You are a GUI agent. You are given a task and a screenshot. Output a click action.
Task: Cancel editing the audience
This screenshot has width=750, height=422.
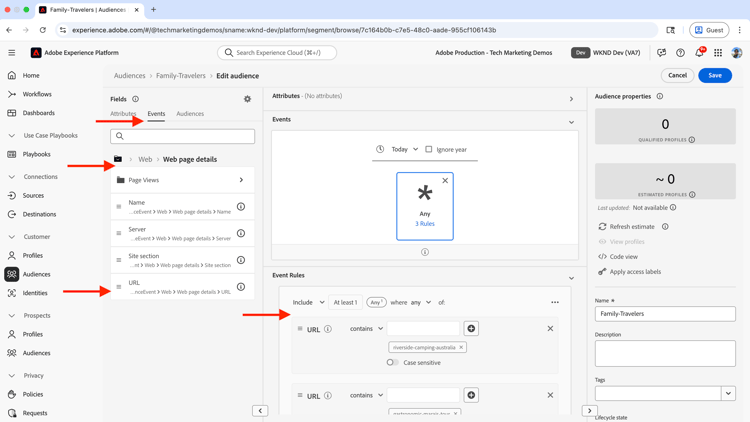pos(677,76)
